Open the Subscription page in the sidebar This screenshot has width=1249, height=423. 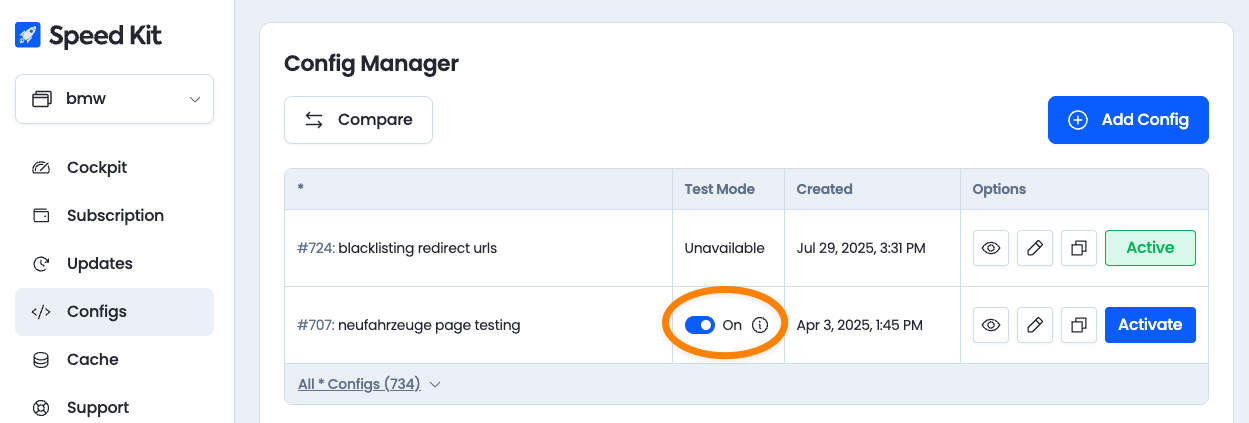pyautogui.click(x=114, y=215)
